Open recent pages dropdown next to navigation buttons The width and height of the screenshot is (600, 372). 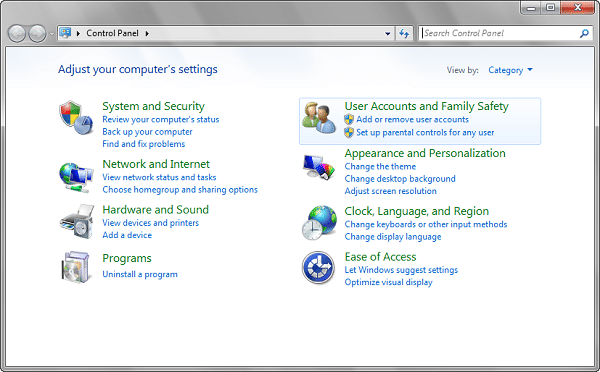coord(52,34)
